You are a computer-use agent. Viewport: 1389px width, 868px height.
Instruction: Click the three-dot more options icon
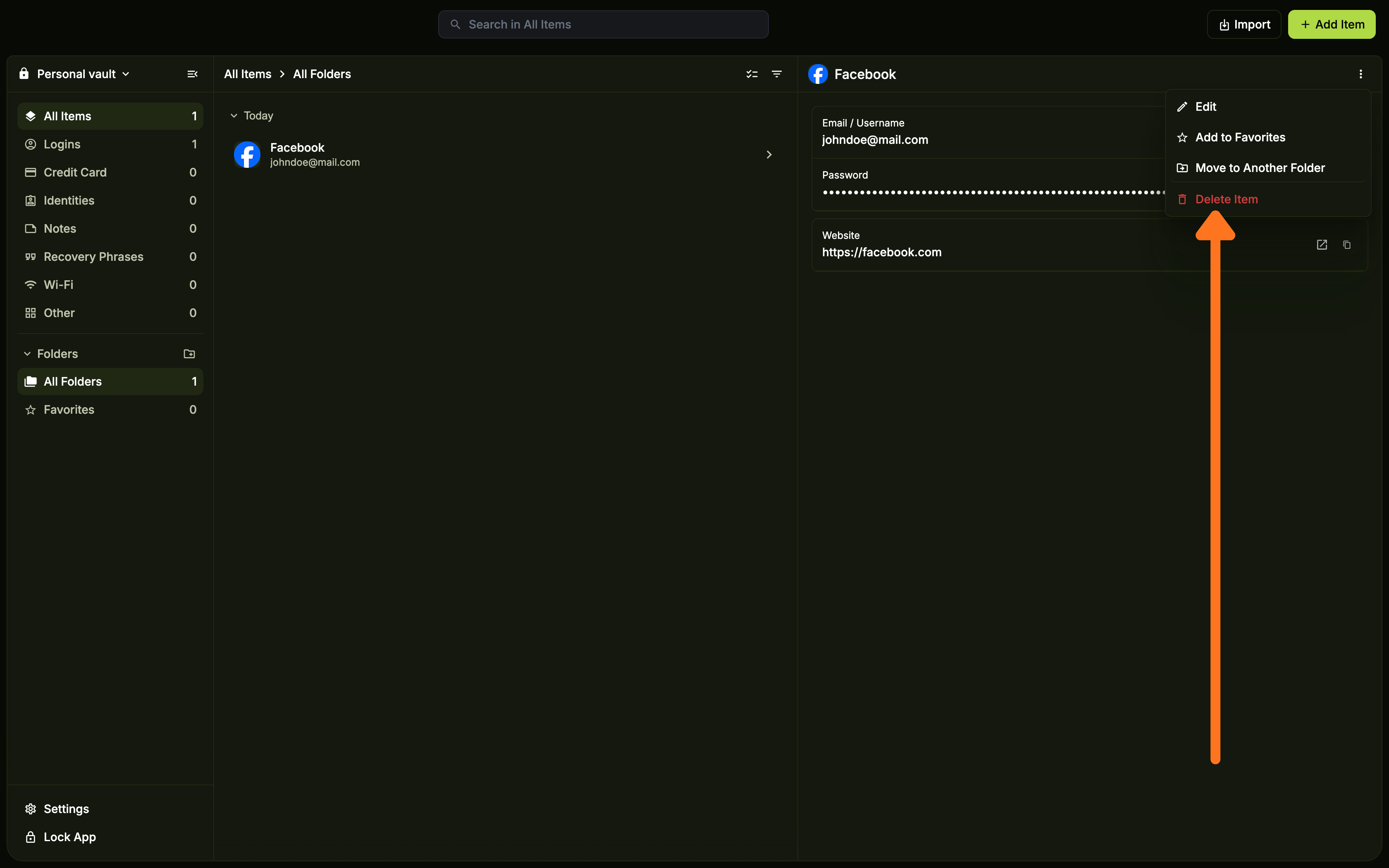coord(1360,74)
